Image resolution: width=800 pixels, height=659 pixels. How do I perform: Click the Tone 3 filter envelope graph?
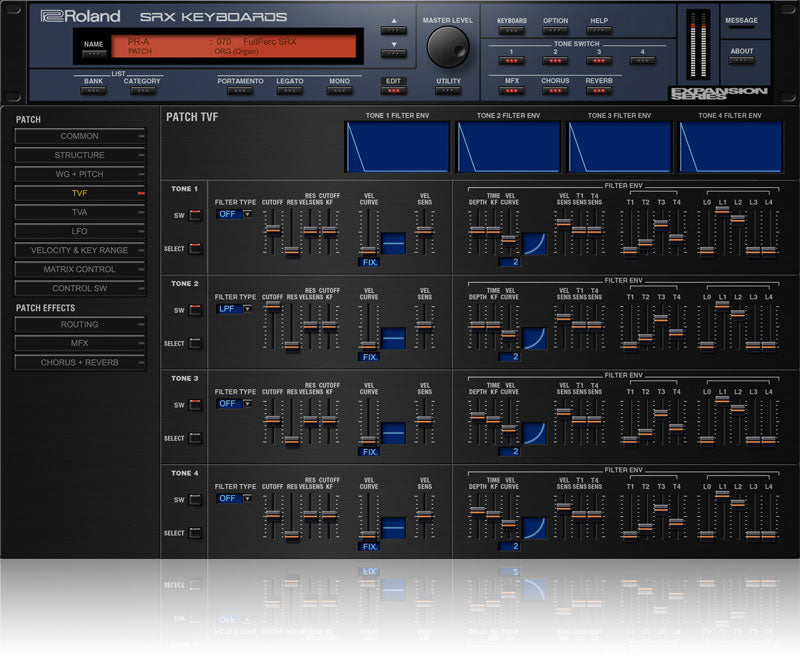pos(619,147)
